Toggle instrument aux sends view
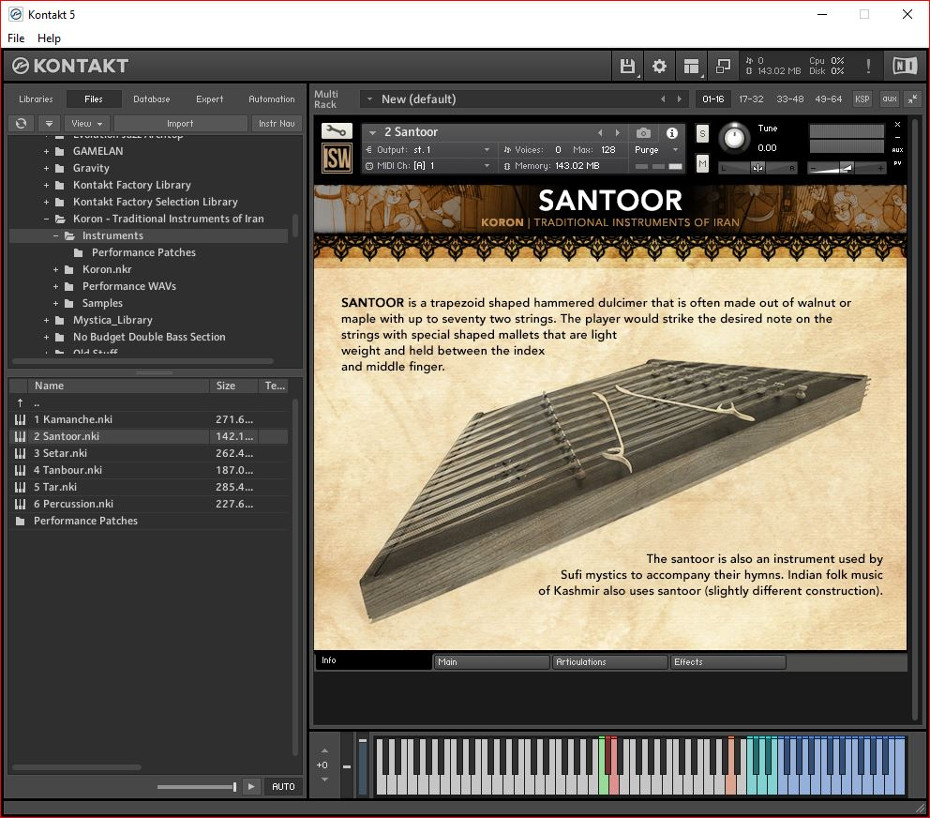This screenshot has height=818, width=930. click(x=897, y=150)
